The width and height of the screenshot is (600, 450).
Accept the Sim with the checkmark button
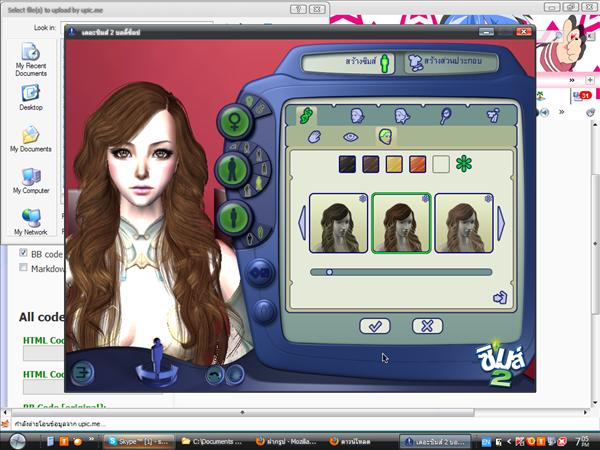(x=375, y=326)
